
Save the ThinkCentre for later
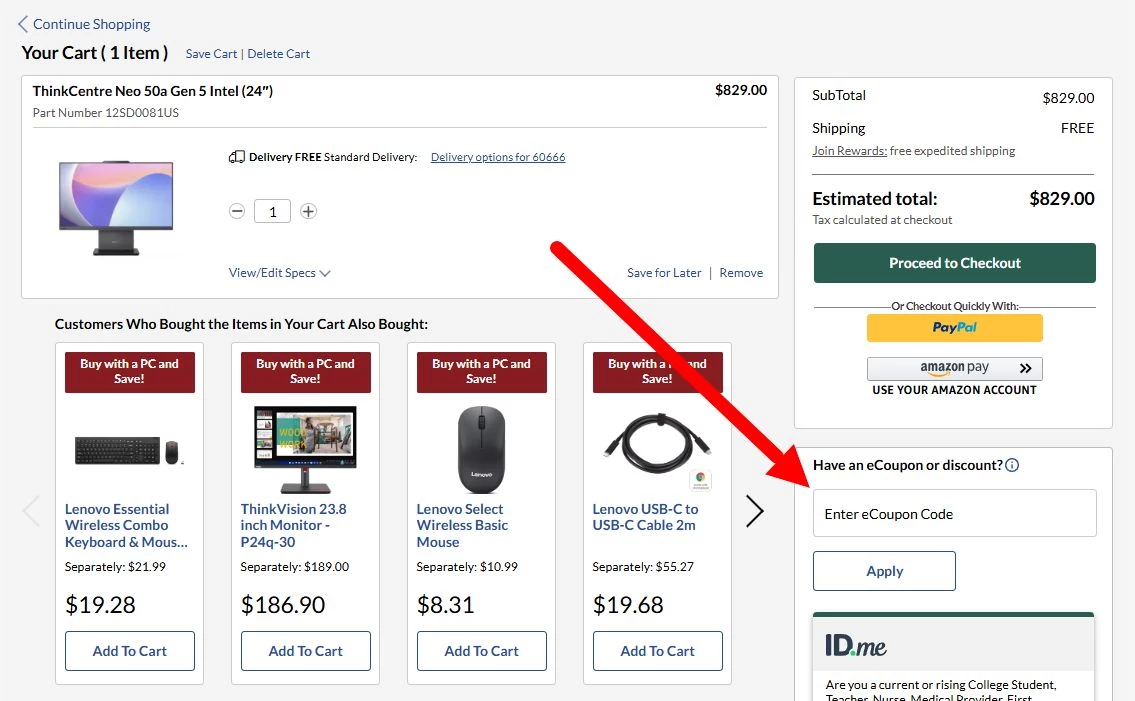click(x=664, y=273)
